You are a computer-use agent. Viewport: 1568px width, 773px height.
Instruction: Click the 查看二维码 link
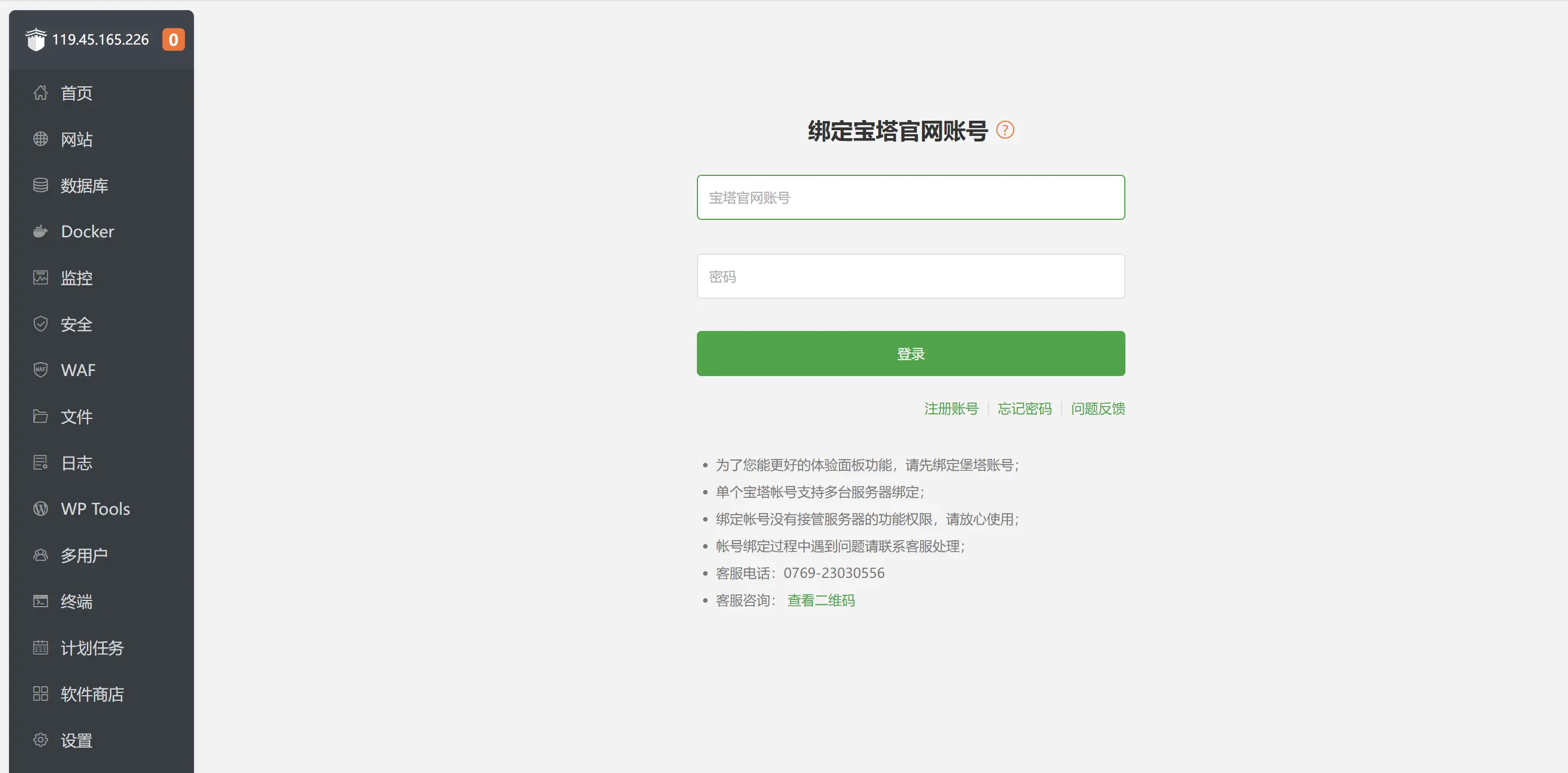click(821, 600)
